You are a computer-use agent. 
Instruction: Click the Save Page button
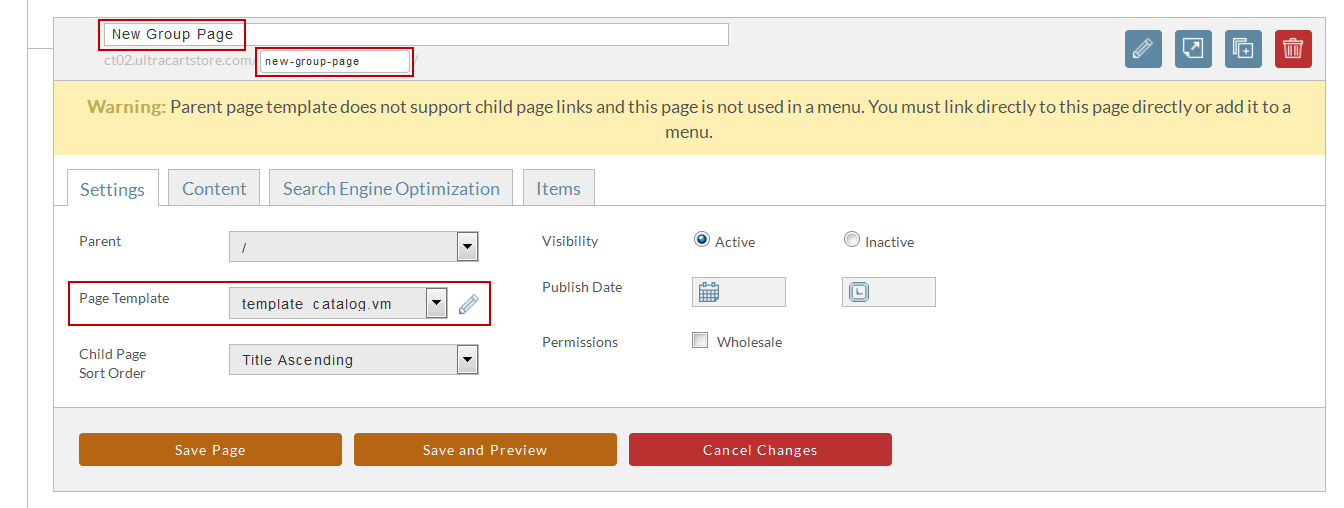coord(210,450)
